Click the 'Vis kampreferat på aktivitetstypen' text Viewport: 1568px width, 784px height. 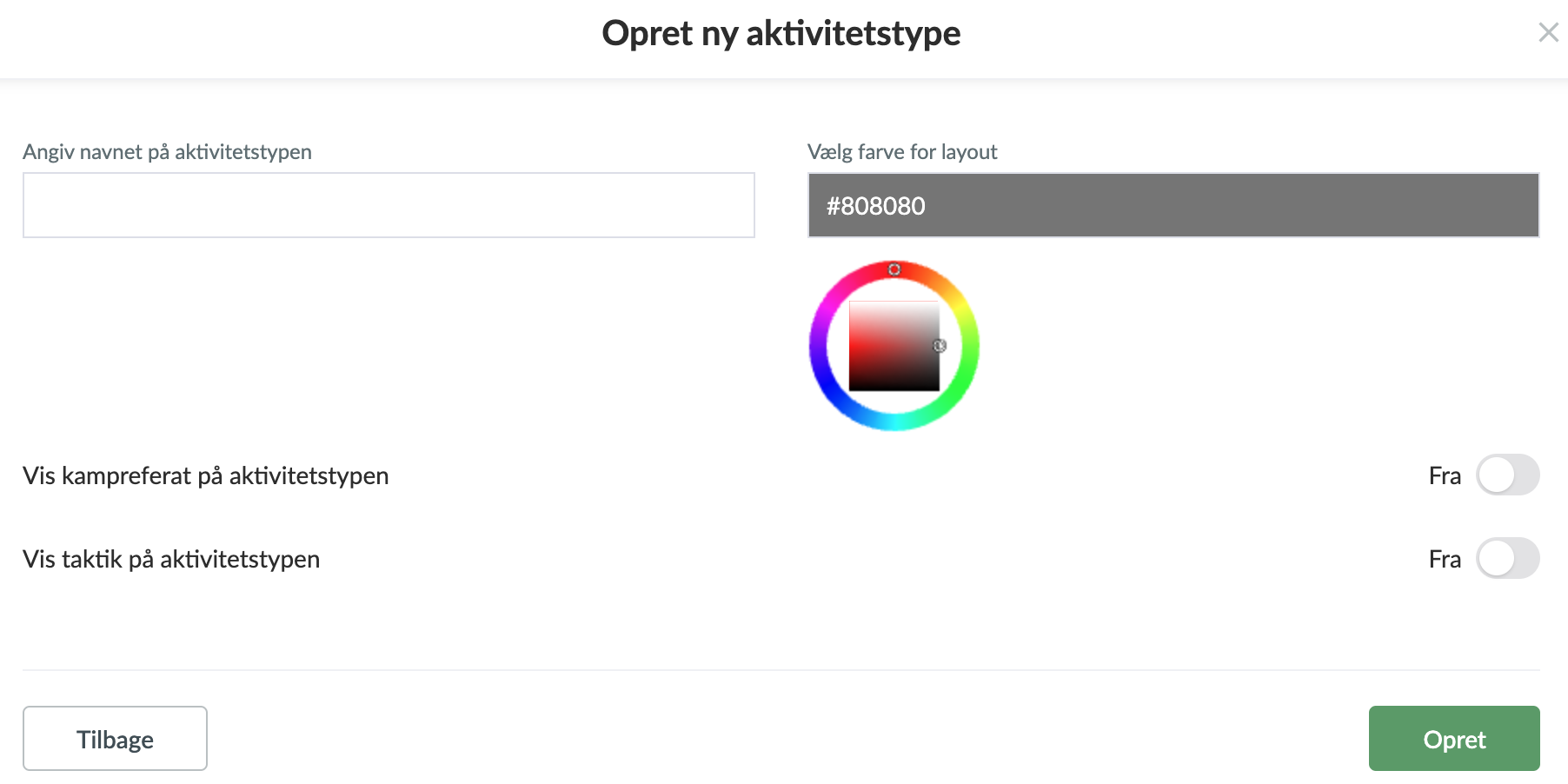pyautogui.click(x=205, y=476)
